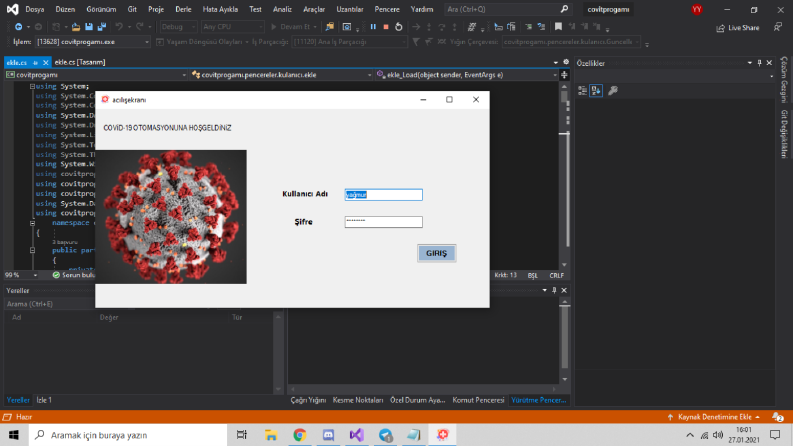Viewport: 793px width, 446px height.
Task: Open the ekle_Load member navigation dropdown
Action: (x=466, y=75)
